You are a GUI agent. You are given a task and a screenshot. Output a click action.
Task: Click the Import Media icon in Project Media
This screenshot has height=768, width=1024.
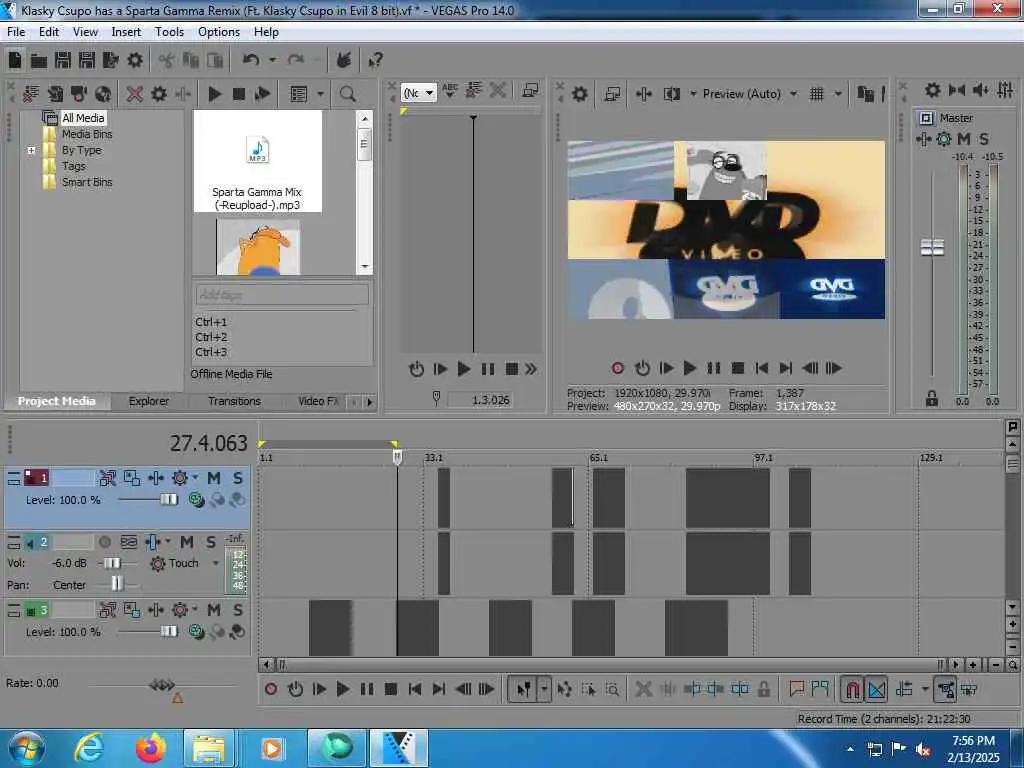pyautogui.click(x=31, y=94)
